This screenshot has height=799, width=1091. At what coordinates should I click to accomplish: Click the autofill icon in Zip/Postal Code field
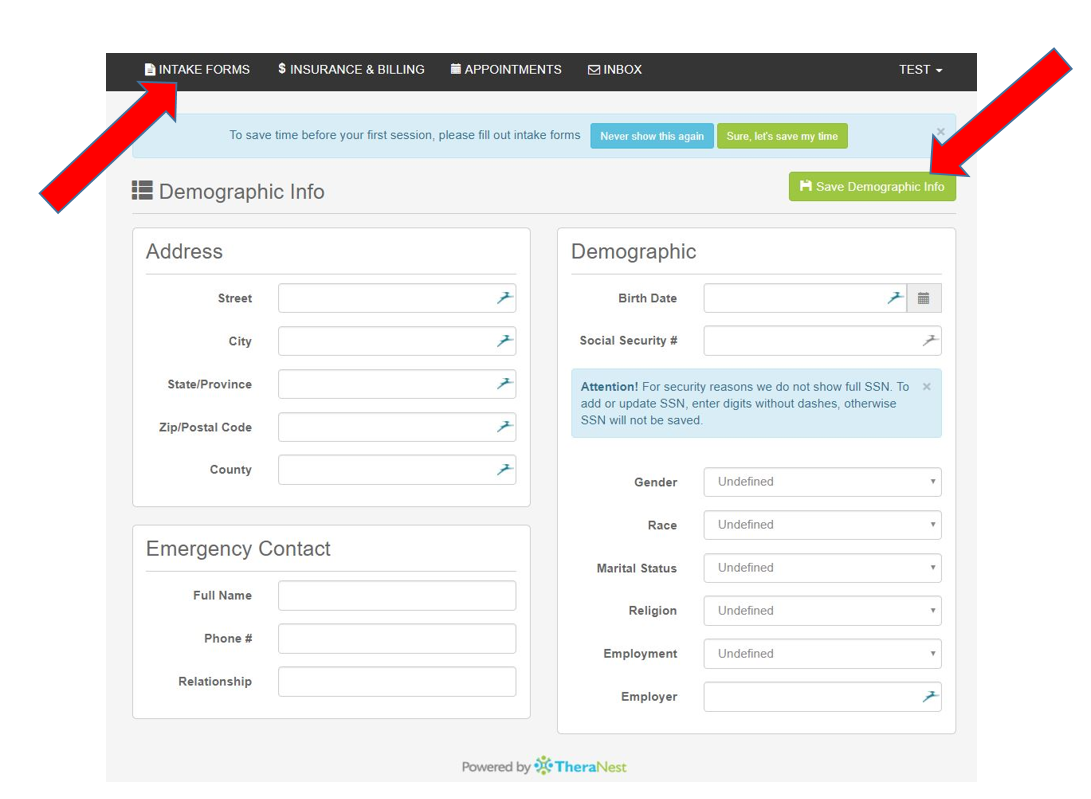click(x=505, y=427)
